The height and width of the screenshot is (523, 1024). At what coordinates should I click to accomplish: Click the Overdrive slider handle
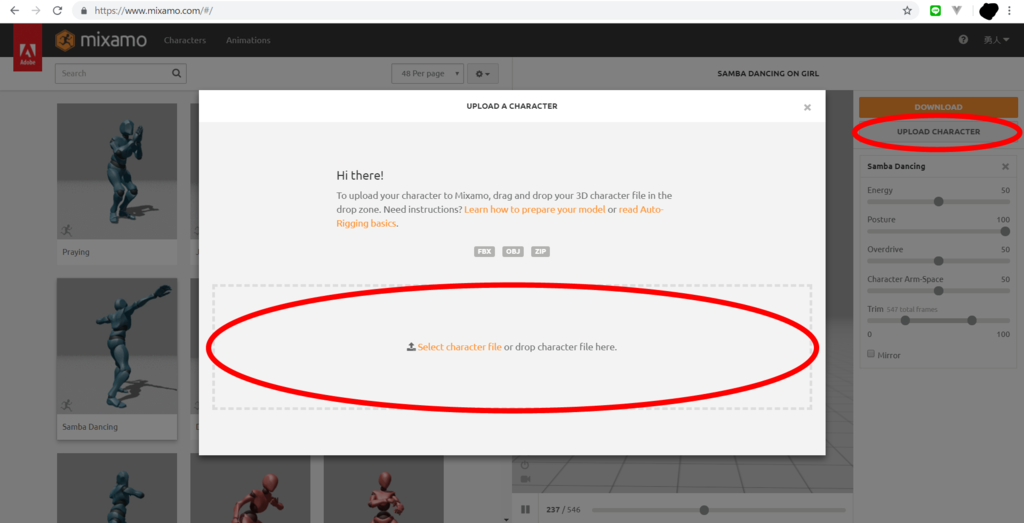click(x=938, y=261)
